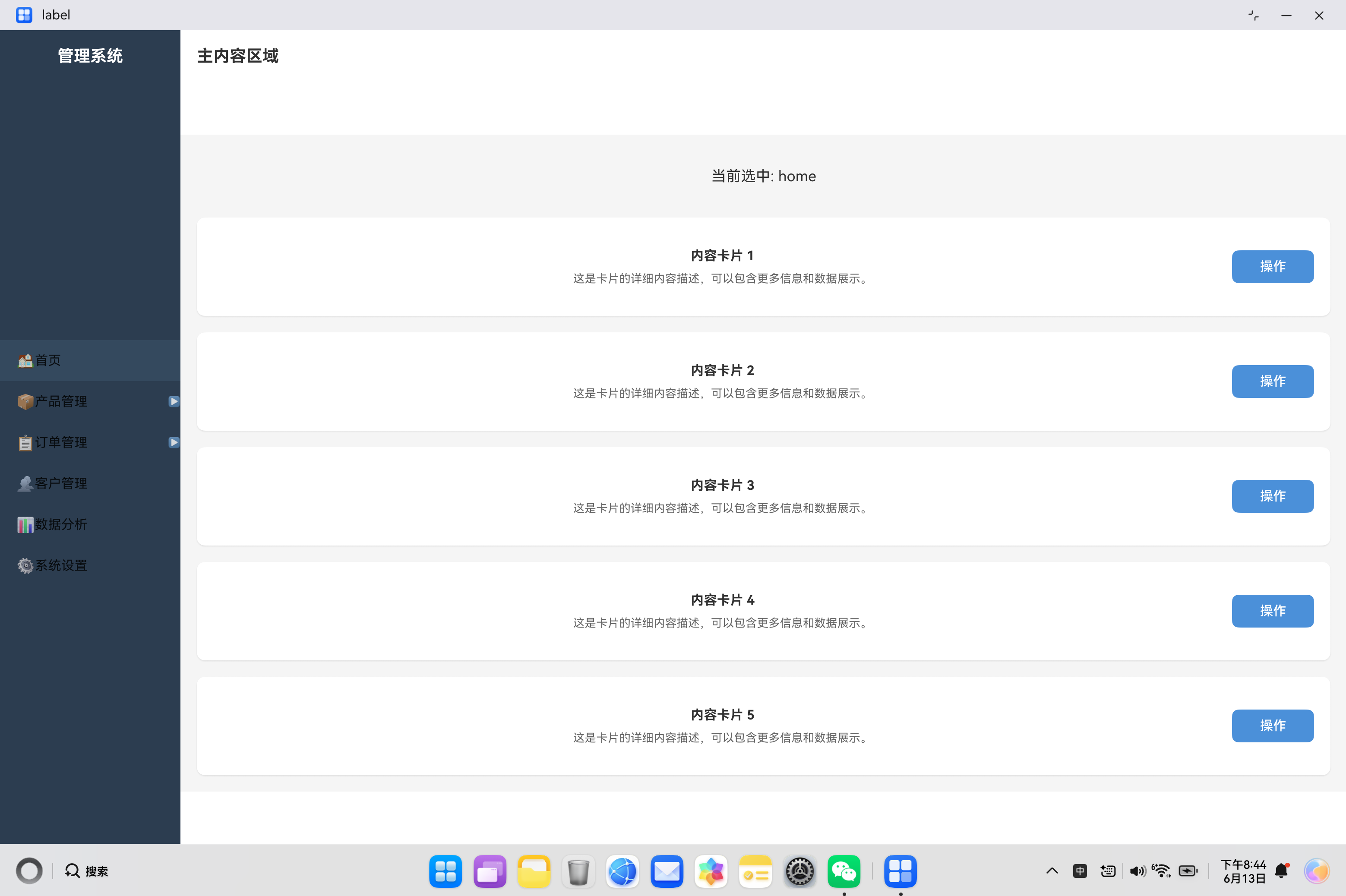Open the yellow notes app in dock

755,871
